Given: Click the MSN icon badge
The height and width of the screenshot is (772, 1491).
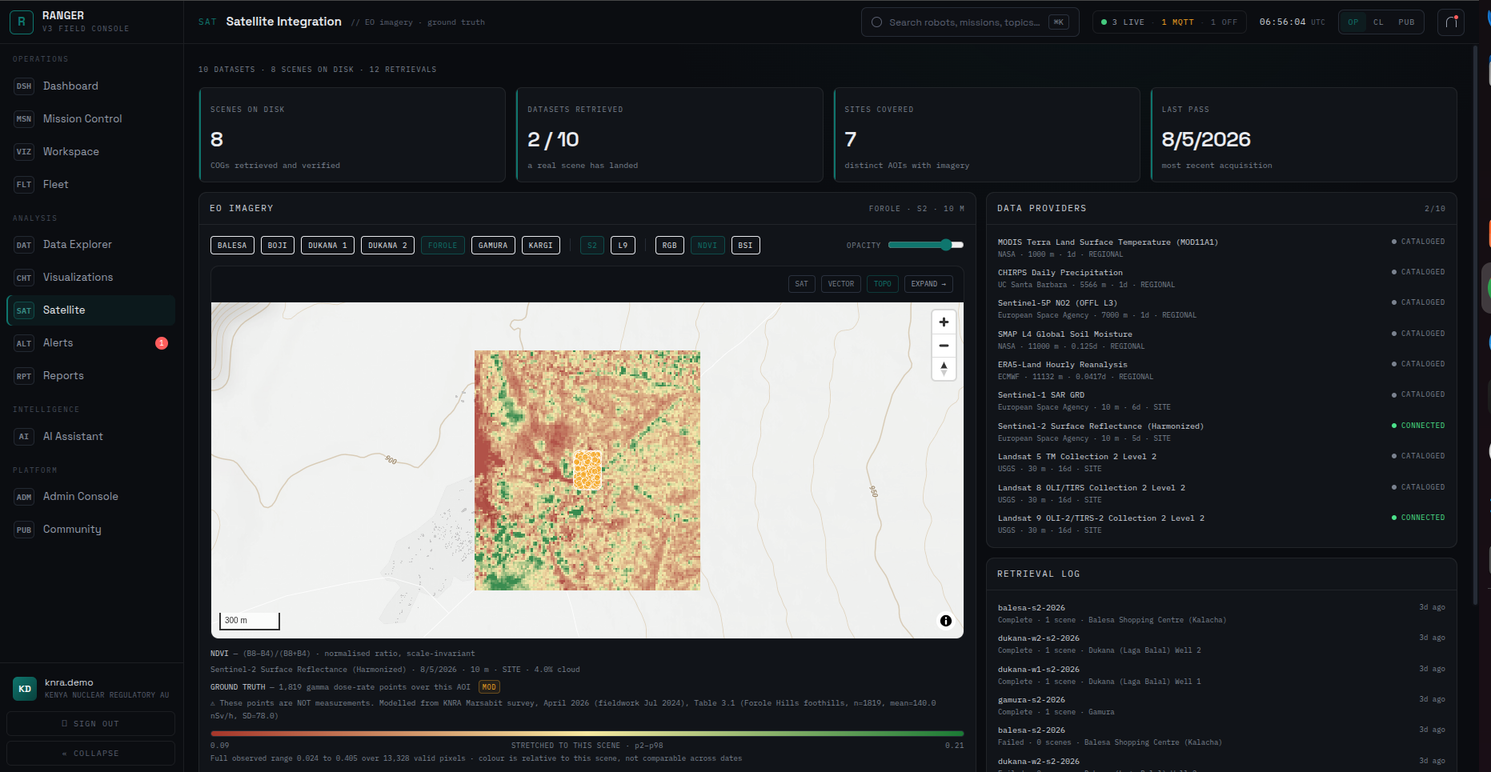Looking at the screenshot, I should [x=24, y=119].
